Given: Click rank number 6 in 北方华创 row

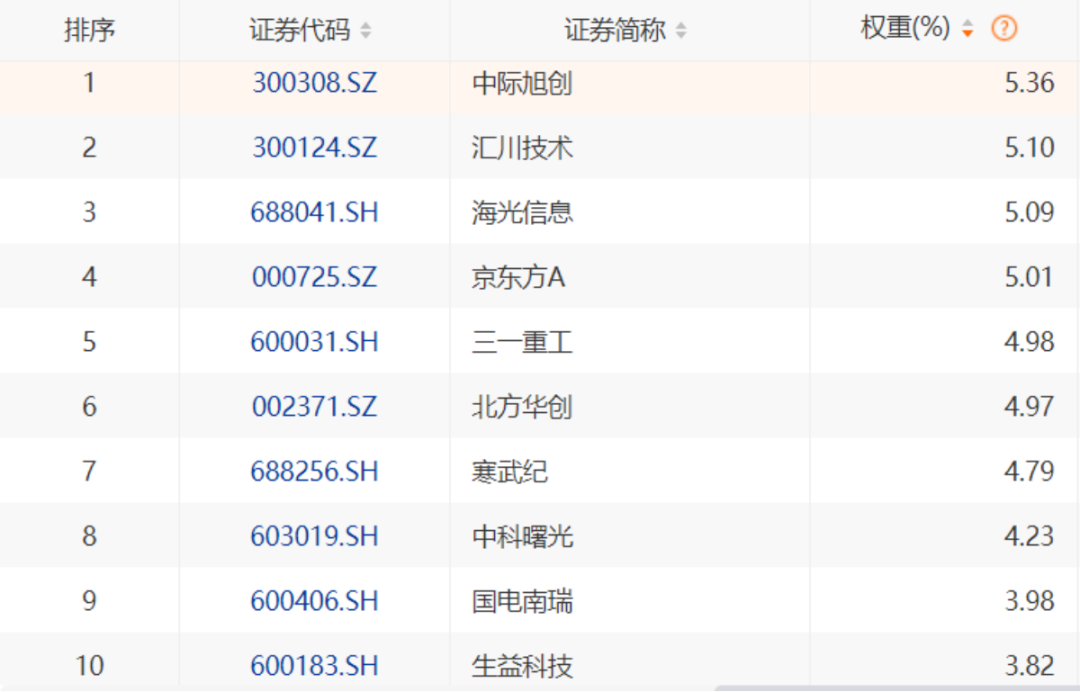Looking at the screenshot, I should click(x=89, y=407).
